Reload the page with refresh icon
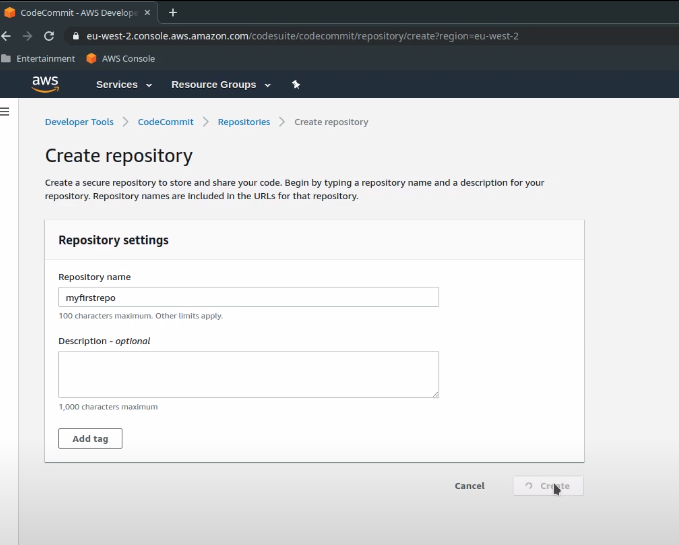The height and width of the screenshot is (545, 679). [49, 36]
